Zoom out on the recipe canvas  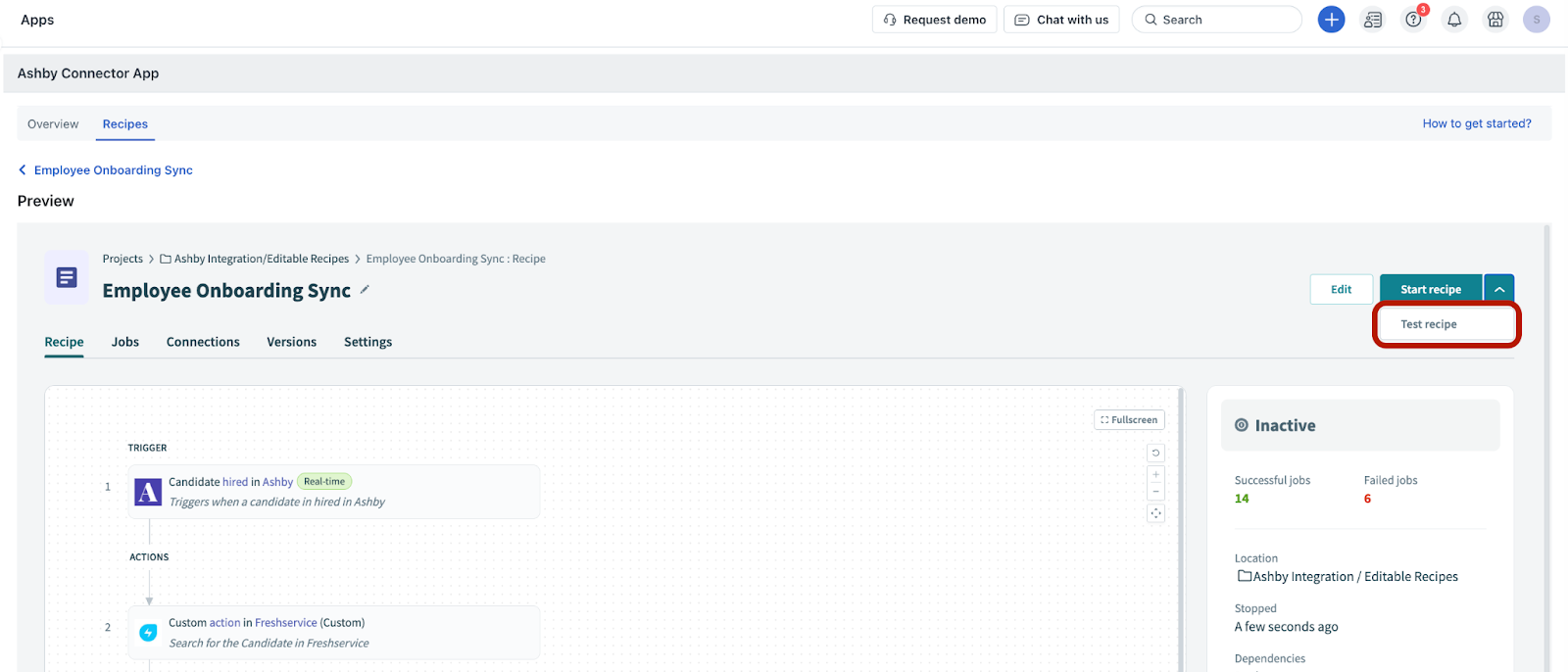[x=1156, y=491]
